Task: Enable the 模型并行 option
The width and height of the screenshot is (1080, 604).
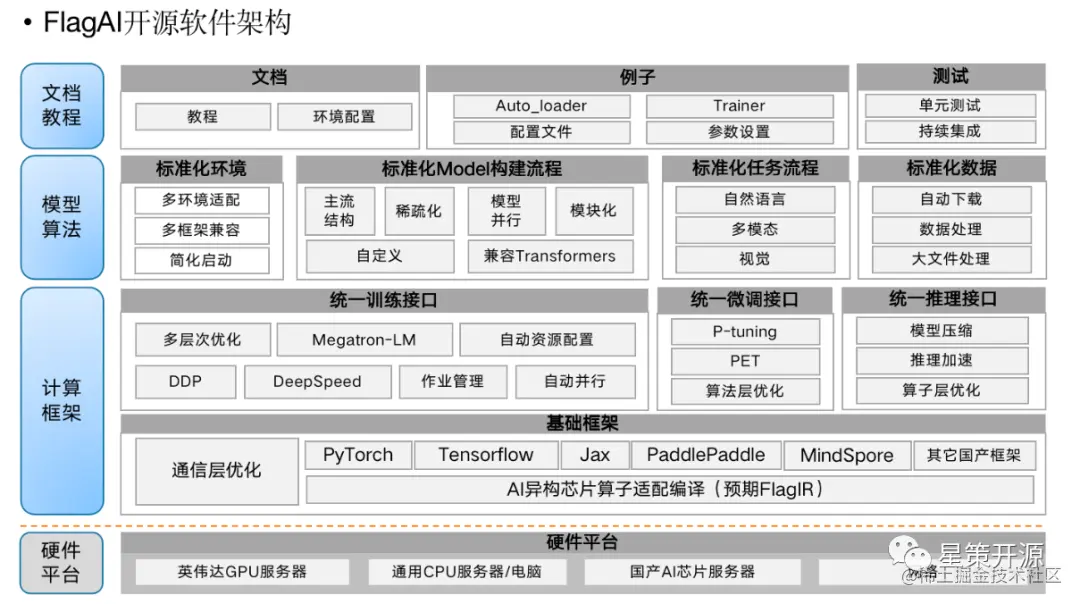Action: pos(506,210)
